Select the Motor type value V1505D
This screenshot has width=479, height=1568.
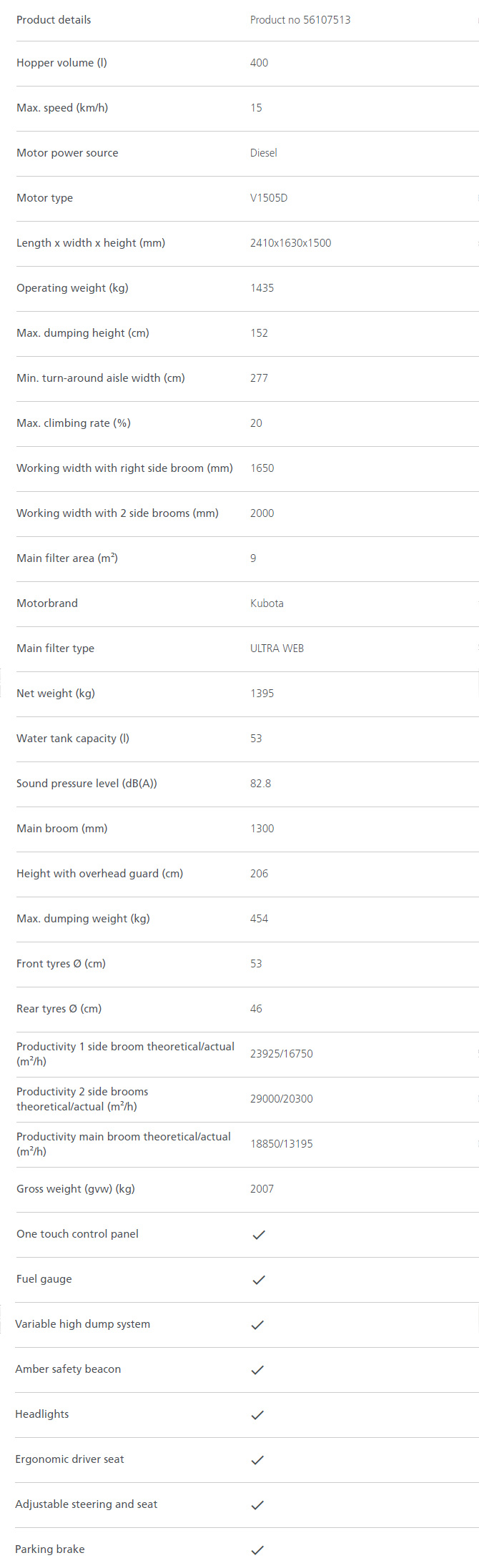(x=269, y=198)
